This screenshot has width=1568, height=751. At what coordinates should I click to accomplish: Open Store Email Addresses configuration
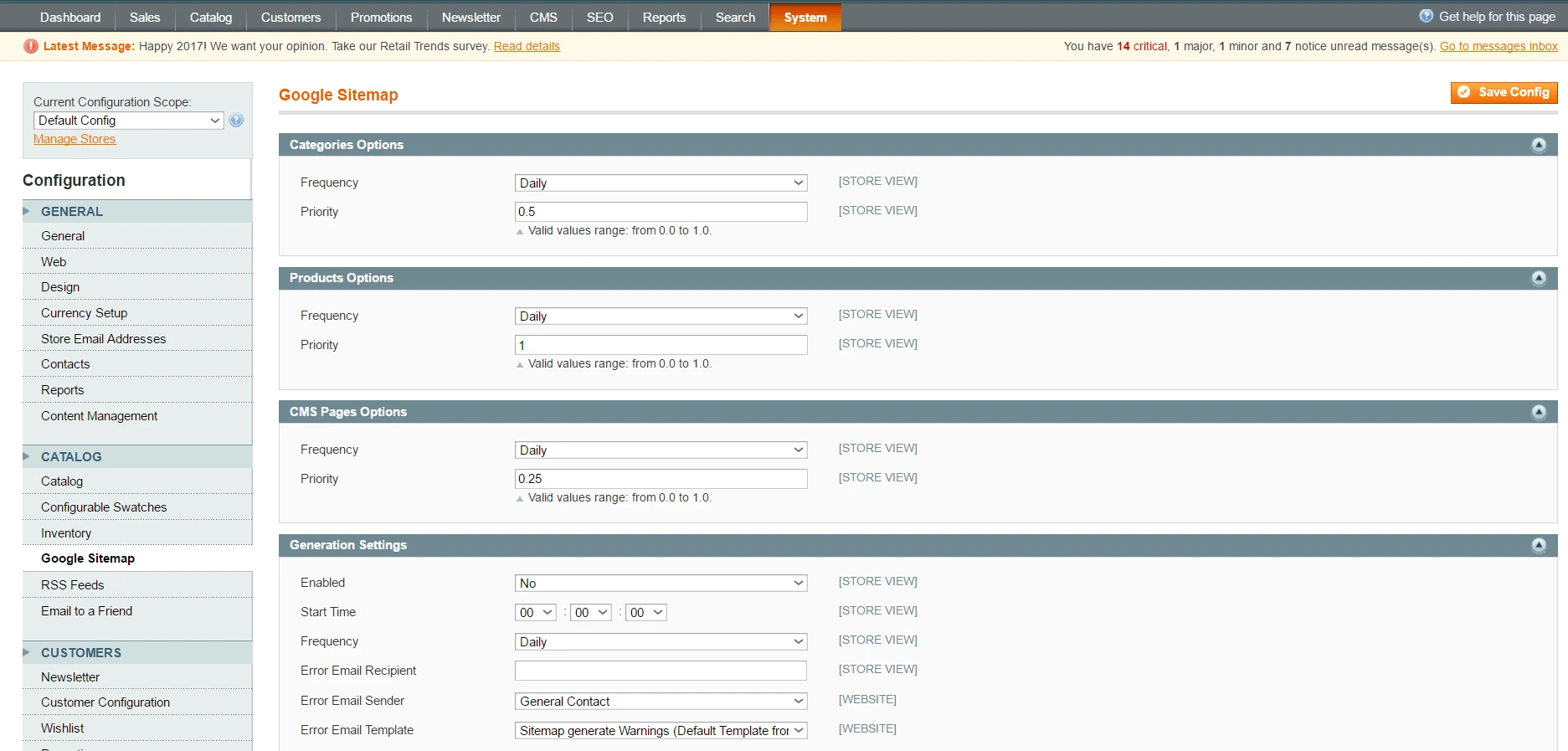(x=137, y=339)
